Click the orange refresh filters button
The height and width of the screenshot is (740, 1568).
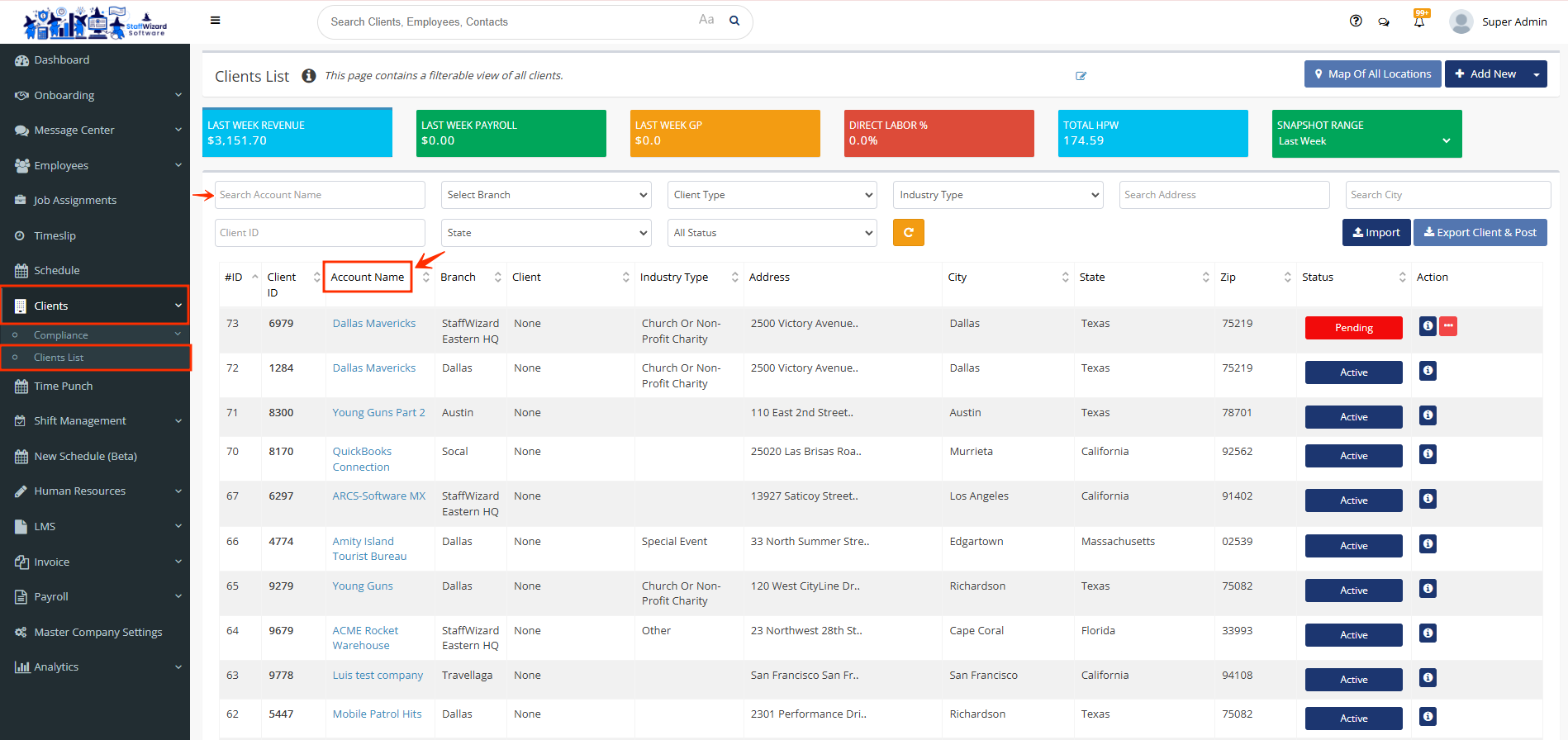[908, 233]
